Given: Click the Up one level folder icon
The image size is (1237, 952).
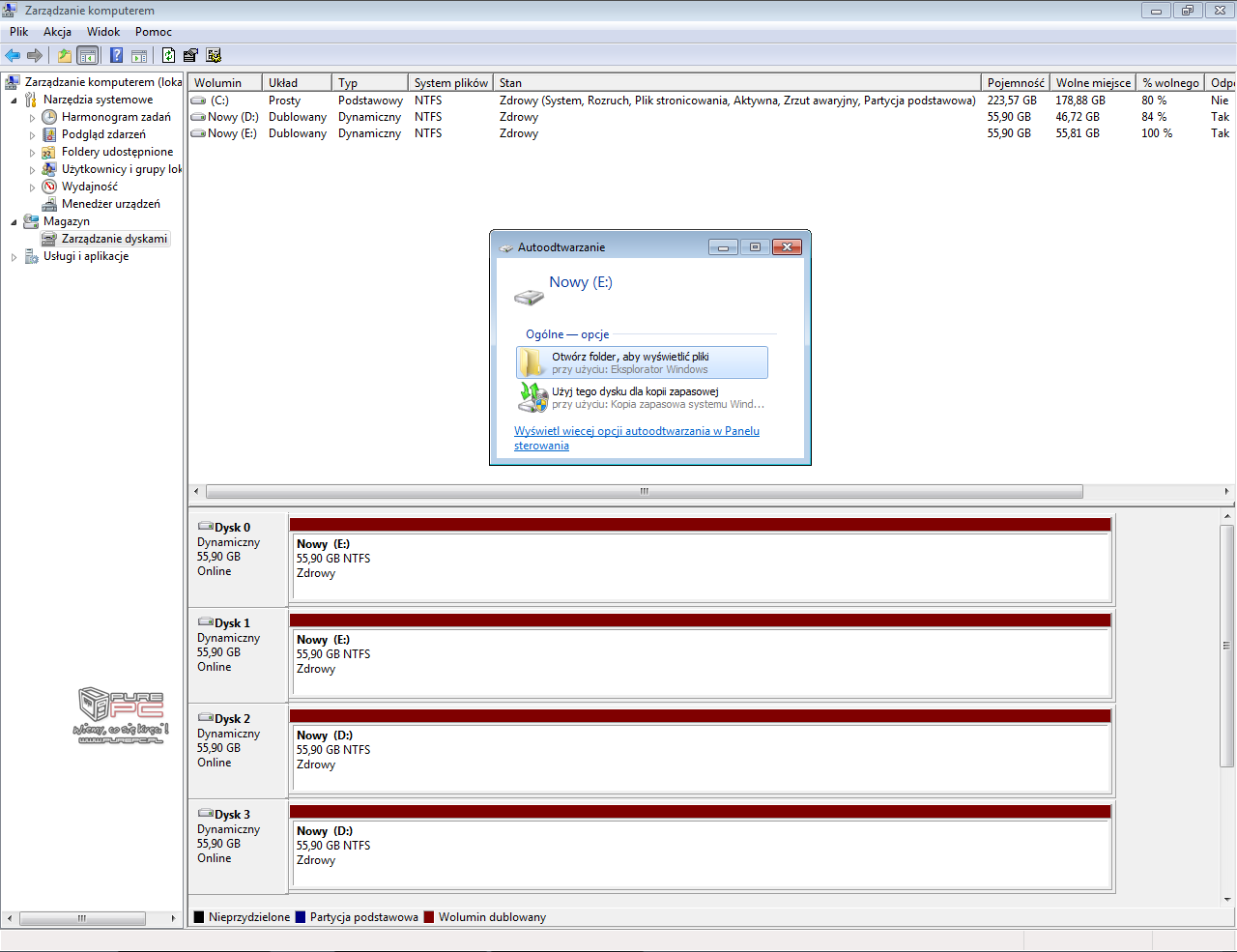Looking at the screenshot, I should (64, 55).
